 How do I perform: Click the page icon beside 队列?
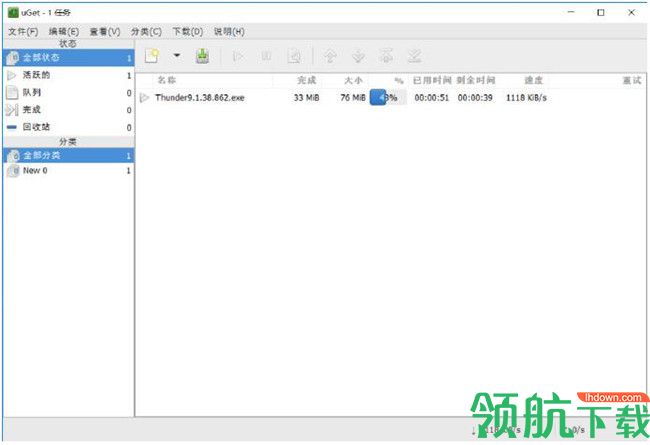click(12, 92)
